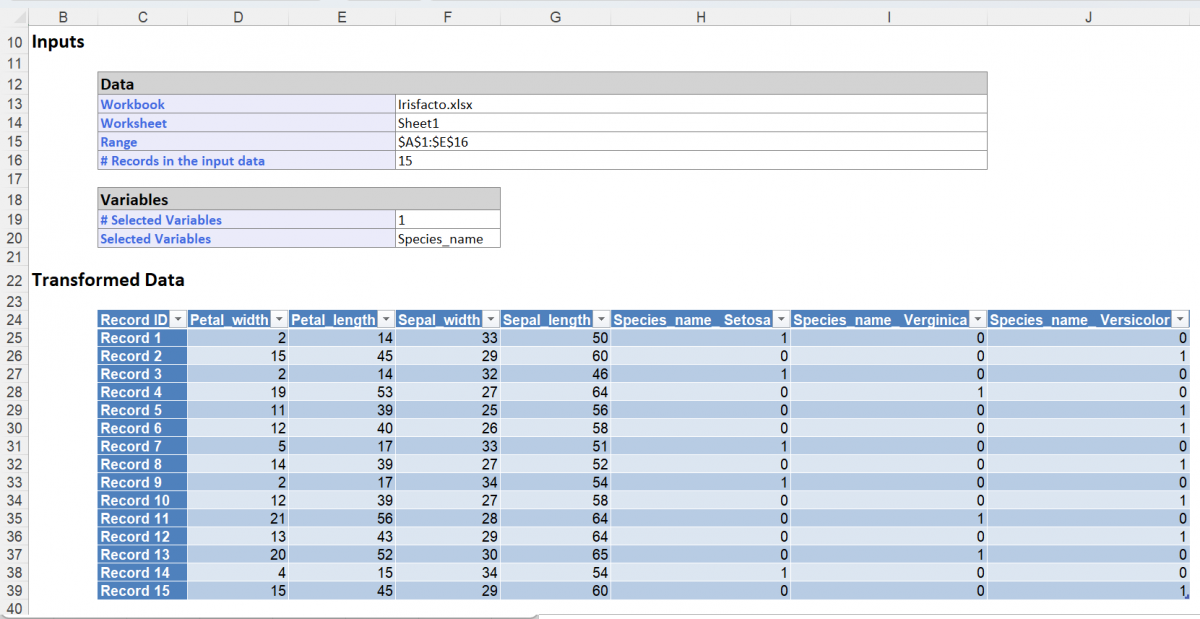Expand the Species_name_Verginica filter arrow
The height and width of the screenshot is (619, 1200).
coord(977,320)
